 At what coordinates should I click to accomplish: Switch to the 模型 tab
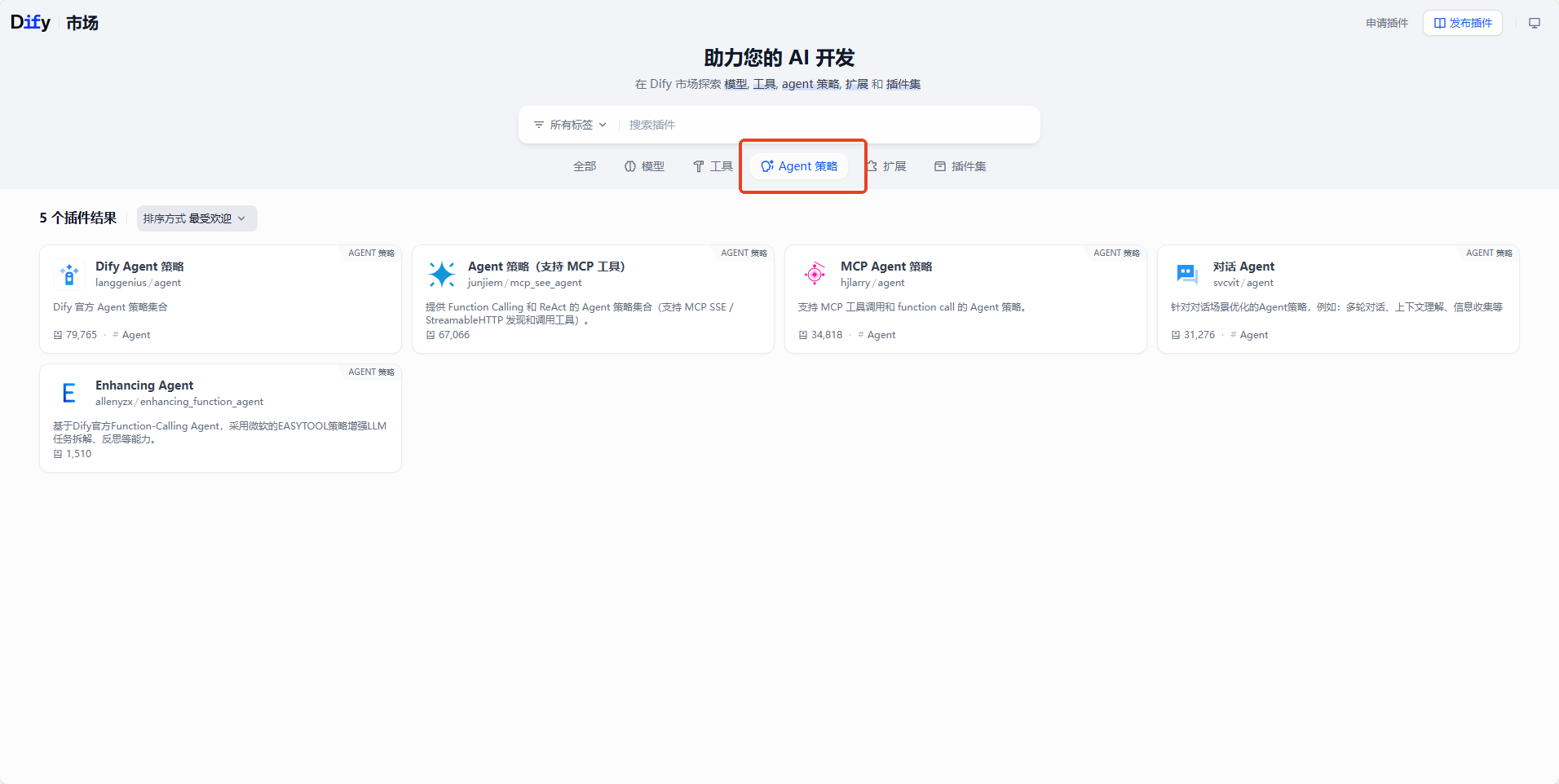(x=644, y=166)
